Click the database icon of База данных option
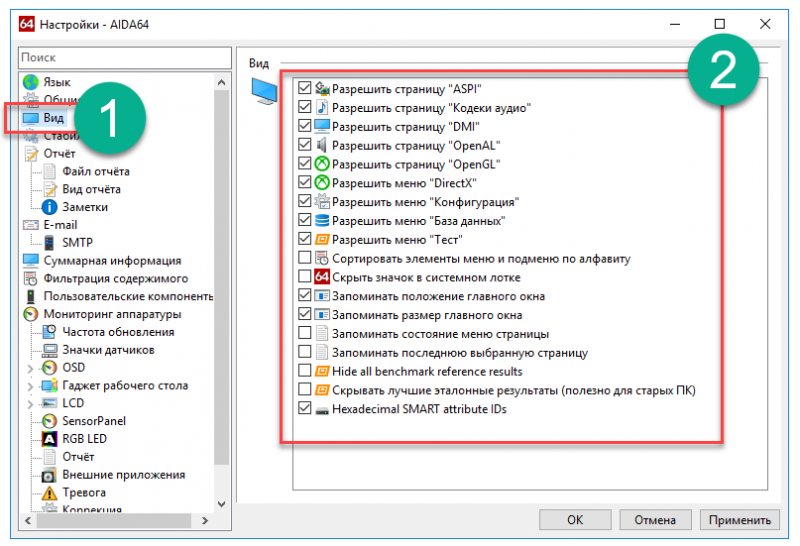Image resolution: width=800 pixels, height=546 pixels. (x=322, y=220)
